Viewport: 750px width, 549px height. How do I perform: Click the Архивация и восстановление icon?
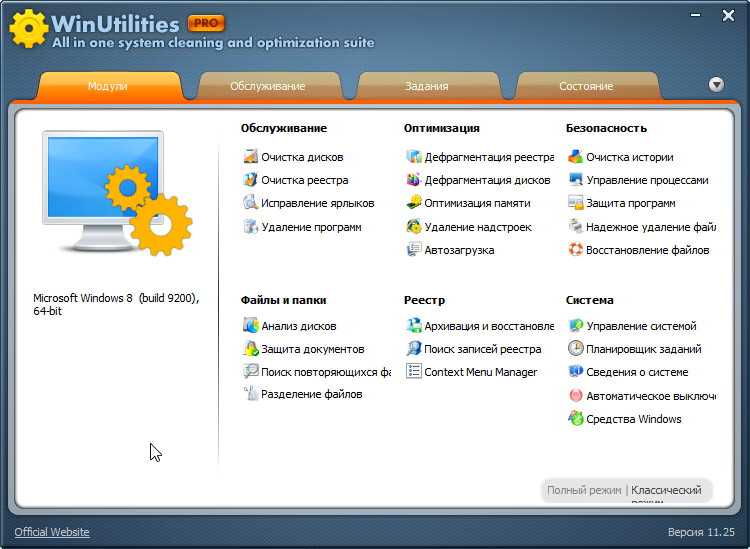click(414, 326)
